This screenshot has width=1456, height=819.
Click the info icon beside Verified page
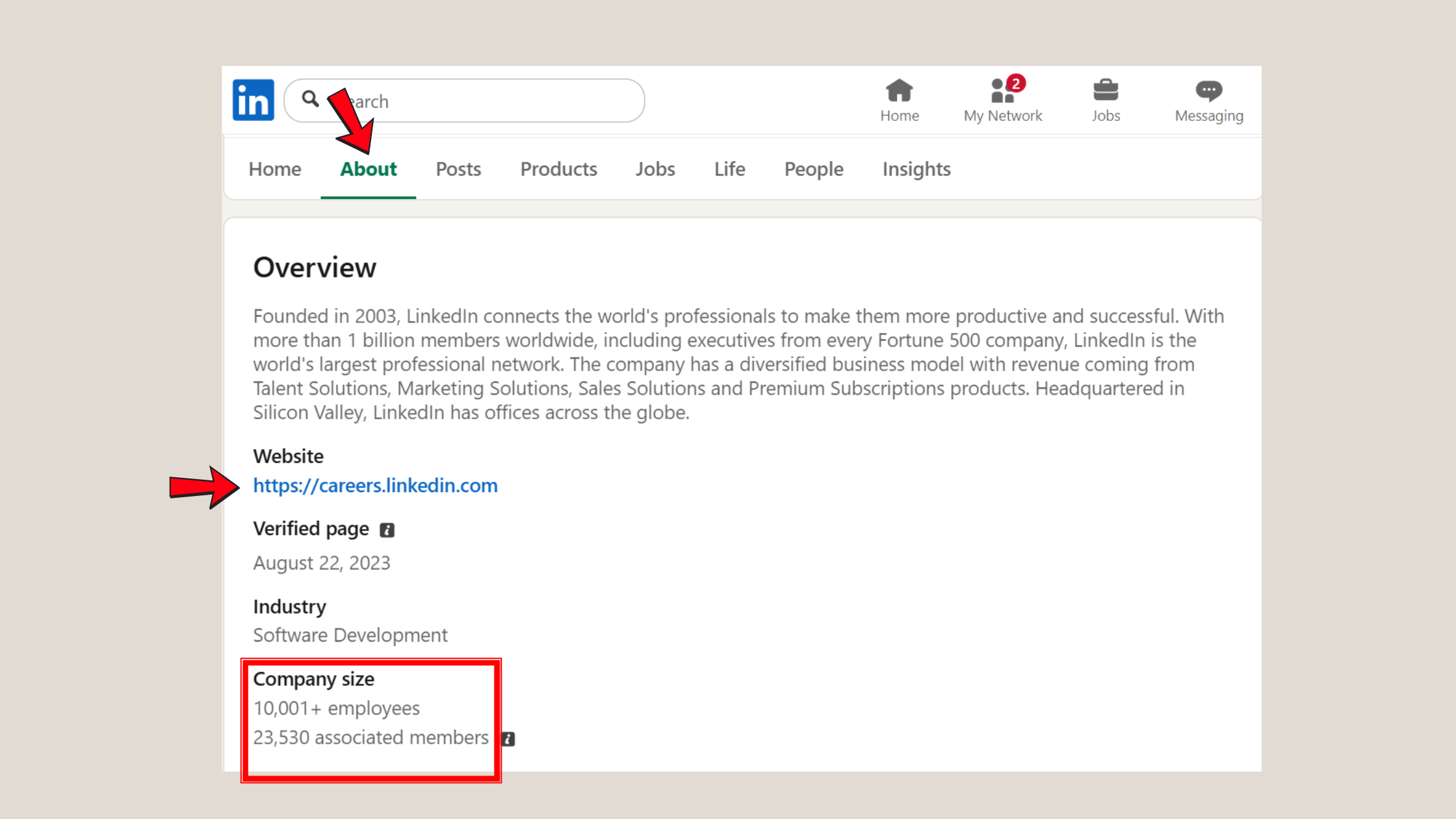point(387,530)
